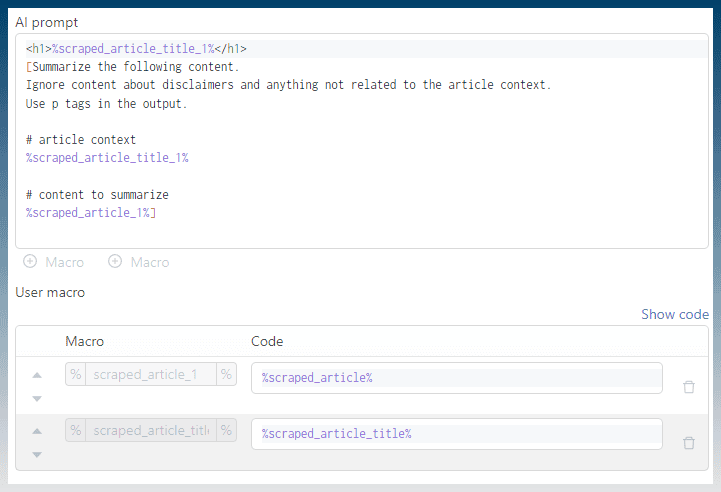Viewport: 721px width, 492px height.
Task: Click the empty area at bottom of AI prompt editor
Action: (x=362, y=234)
